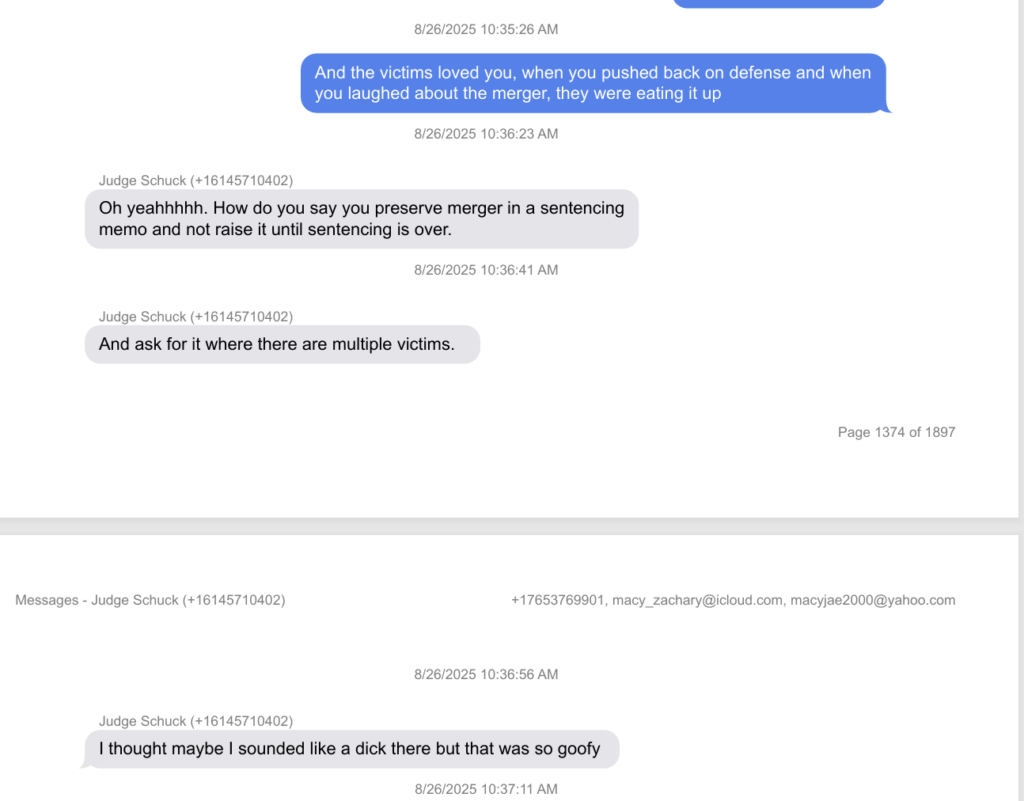The height and width of the screenshot is (801, 1024).
Task: Click the macyjae2000@yahoo.com email address
Action: click(x=872, y=601)
